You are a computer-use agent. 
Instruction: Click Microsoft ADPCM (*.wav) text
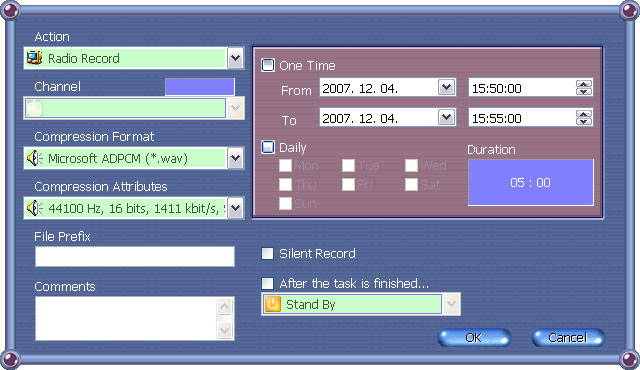tap(118, 158)
